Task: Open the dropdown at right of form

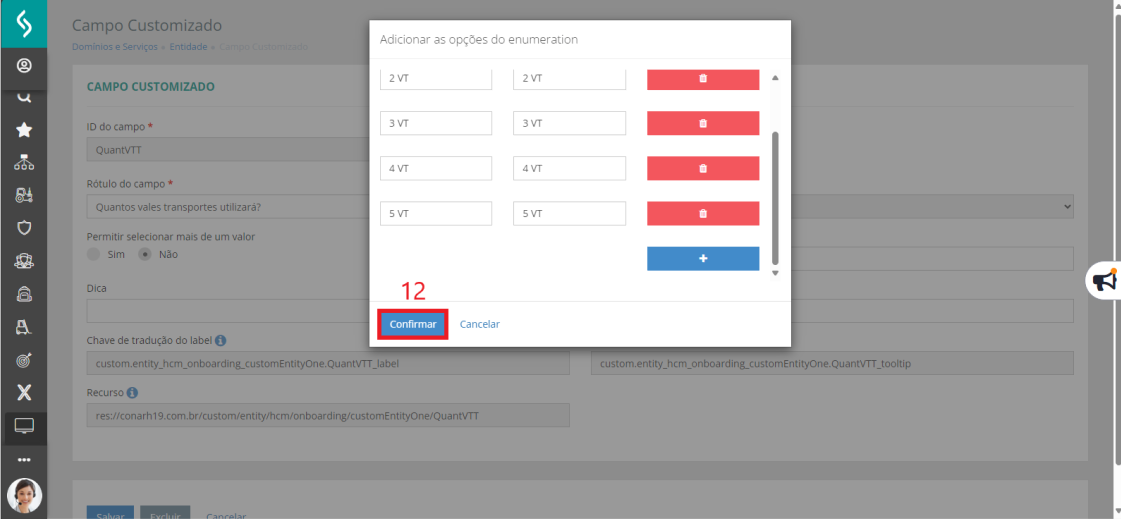Action: 1066,207
